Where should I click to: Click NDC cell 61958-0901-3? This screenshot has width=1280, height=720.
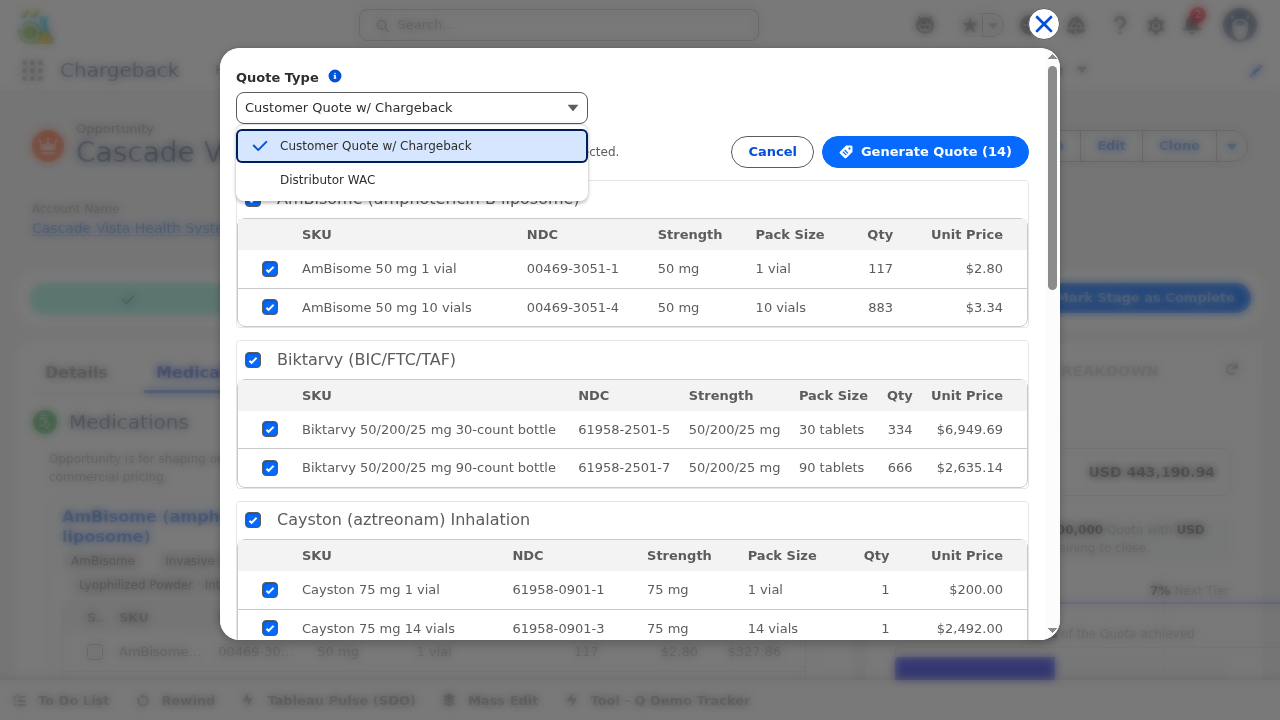[559, 628]
